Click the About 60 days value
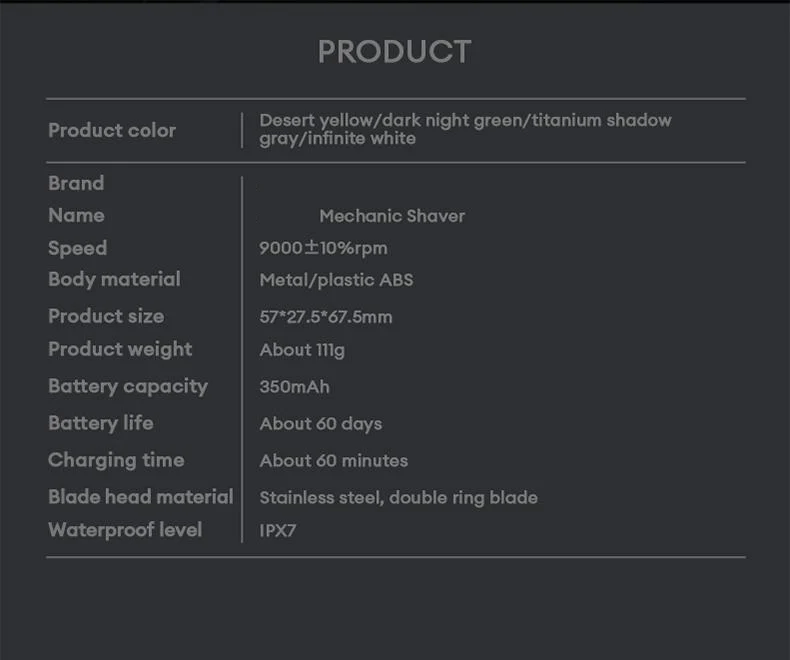The height and width of the screenshot is (660, 790). coord(321,424)
